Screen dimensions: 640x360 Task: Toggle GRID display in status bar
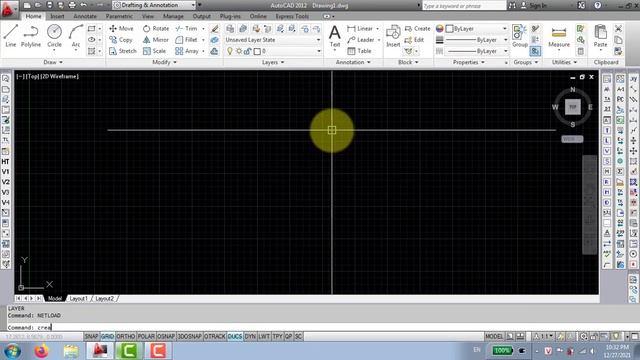click(x=107, y=336)
